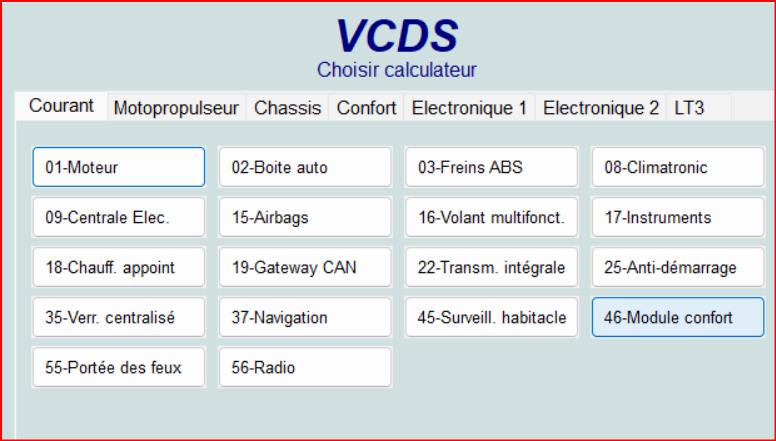The height and width of the screenshot is (441, 776).
Task: Open 03-Freins ABS module
Action: coord(491,167)
